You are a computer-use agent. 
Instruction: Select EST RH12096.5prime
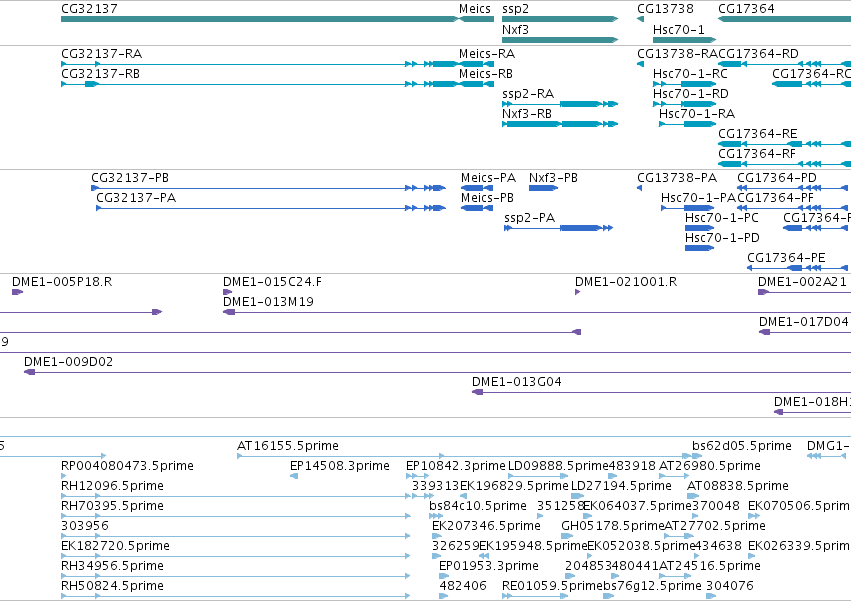pyautogui.click(x=236, y=496)
